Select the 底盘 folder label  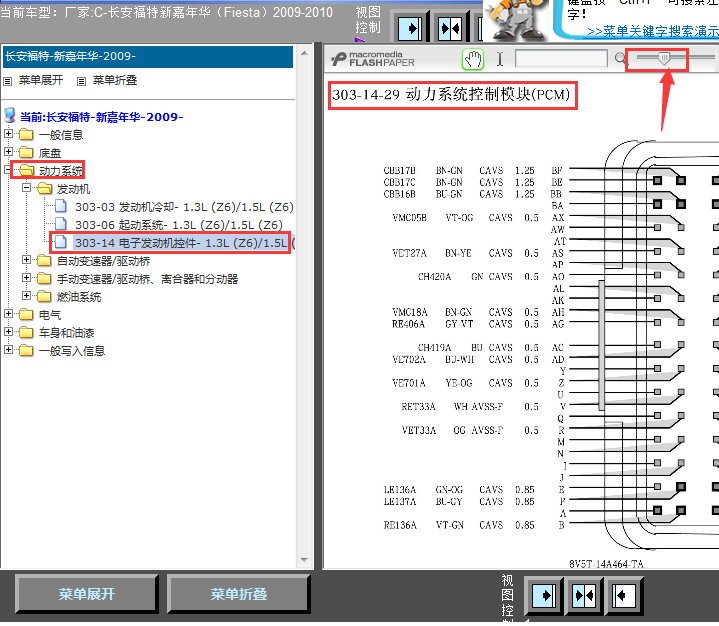click(50, 153)
